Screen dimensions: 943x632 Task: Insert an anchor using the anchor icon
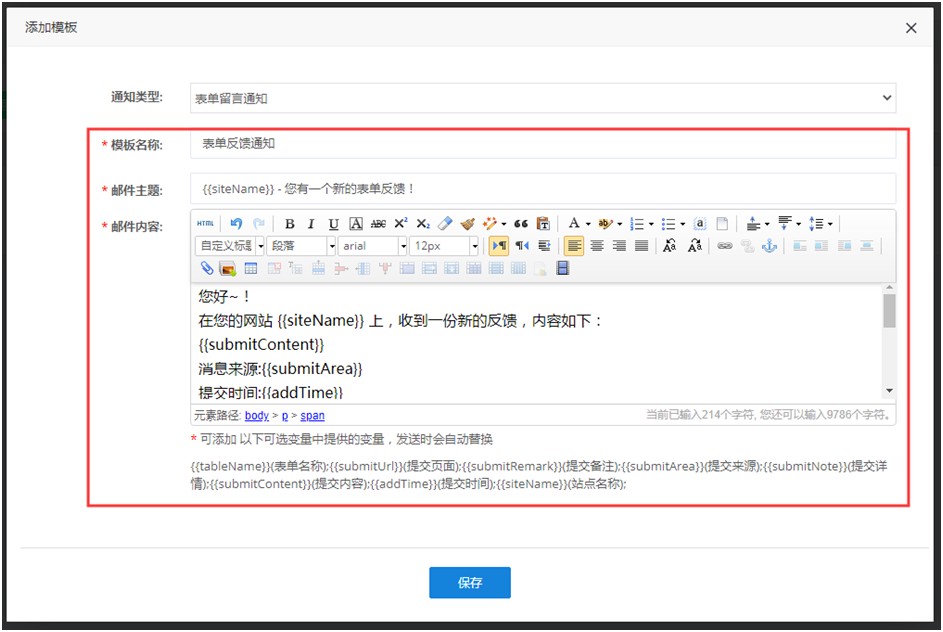(769, 246)
